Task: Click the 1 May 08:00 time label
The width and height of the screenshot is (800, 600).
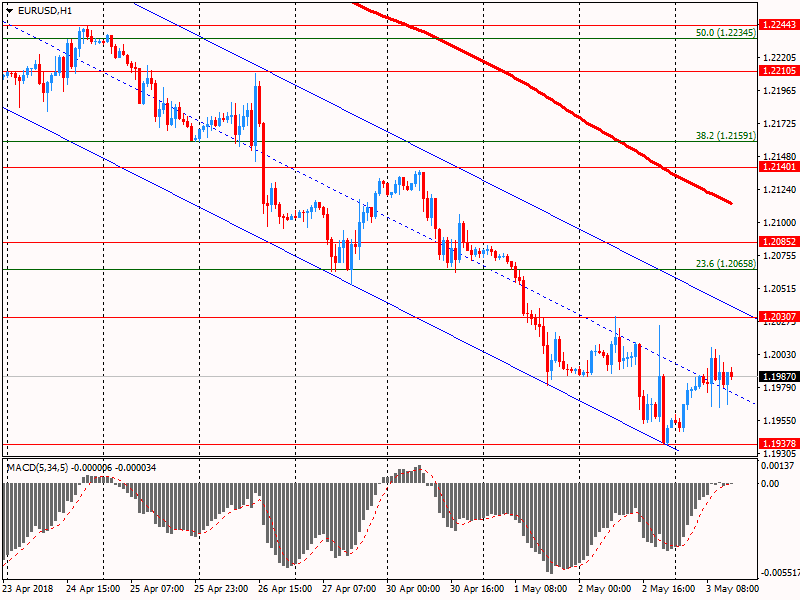Action: tap(541, 589)
